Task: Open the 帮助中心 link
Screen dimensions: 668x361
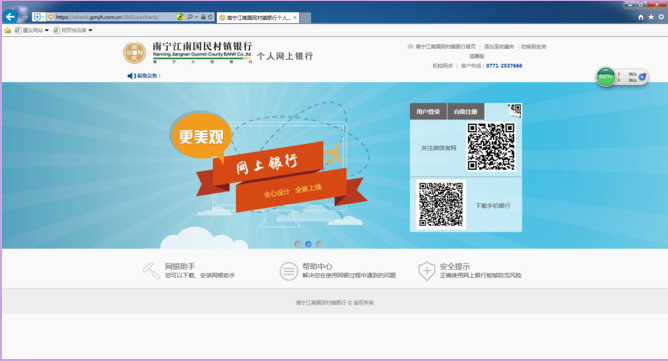Action: [x=317, y=266]
